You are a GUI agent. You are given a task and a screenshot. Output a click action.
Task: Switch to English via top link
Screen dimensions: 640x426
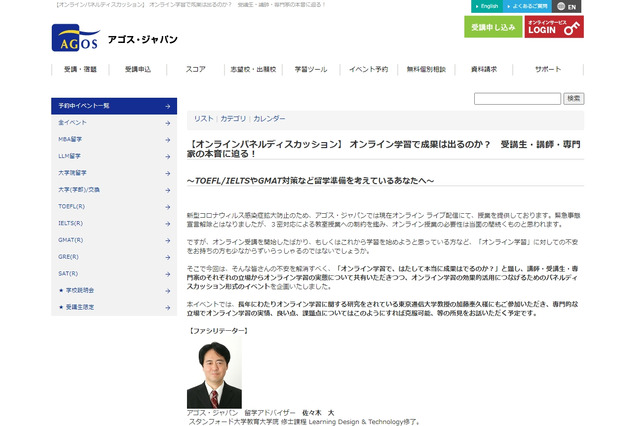(487, 6)
